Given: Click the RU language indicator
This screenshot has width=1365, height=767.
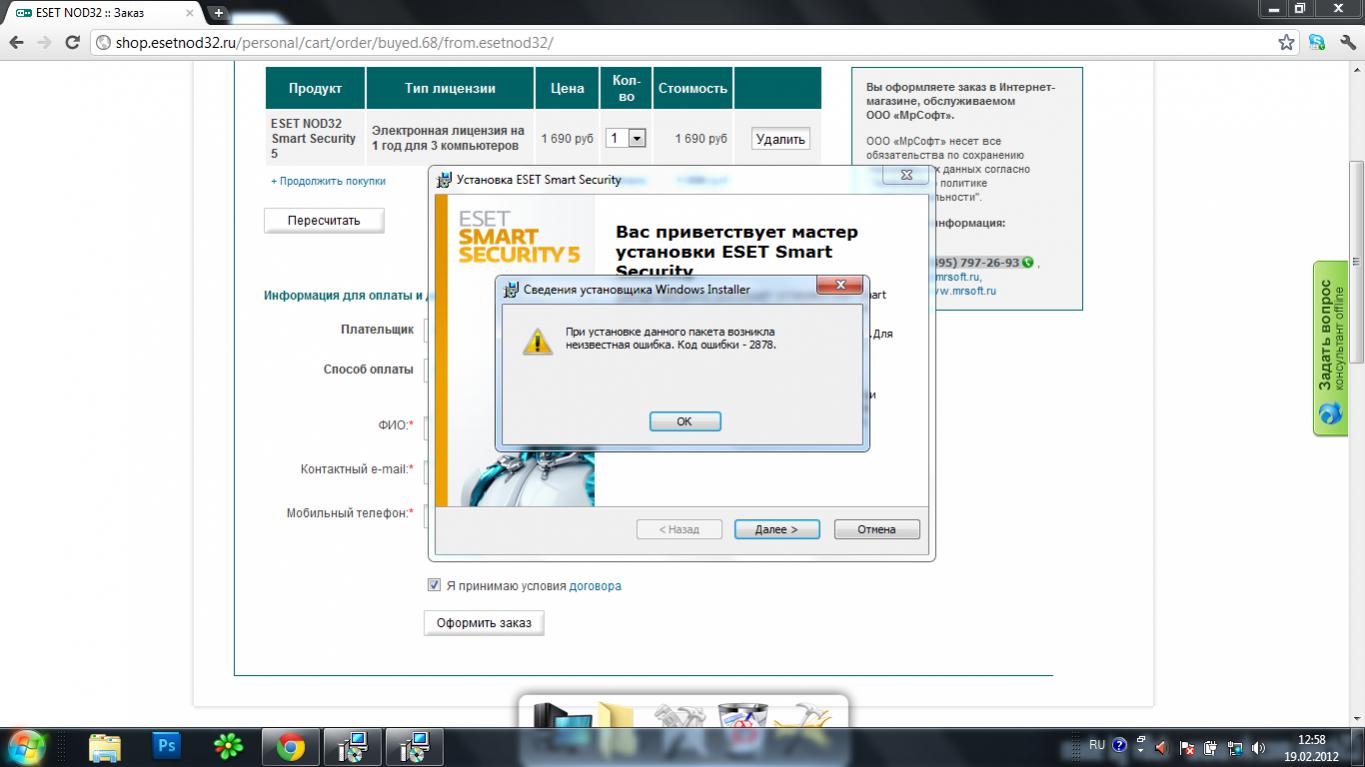Looking at the screenshot, I should (x=1097, y=745).
